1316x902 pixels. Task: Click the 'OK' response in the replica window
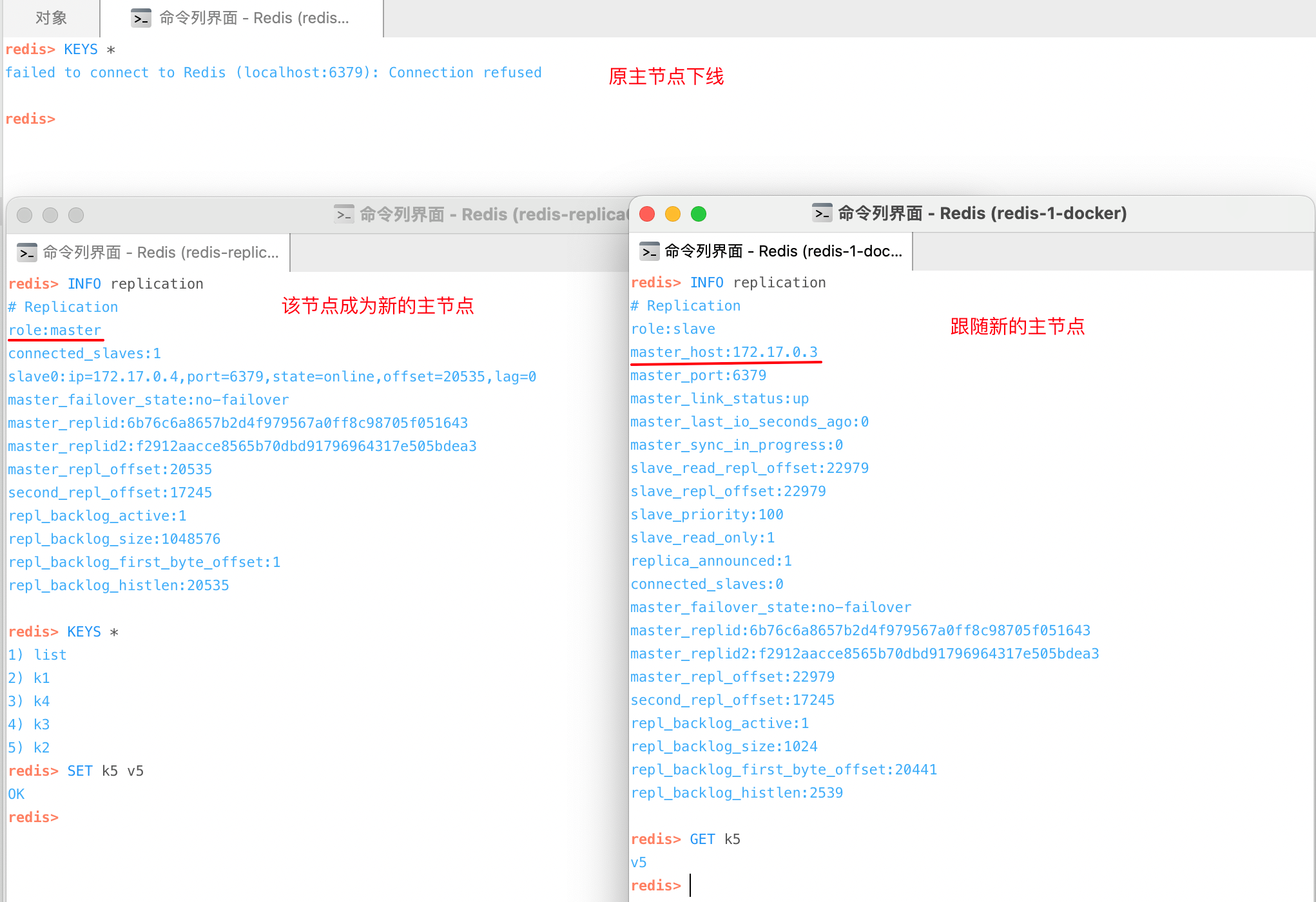[16, 794]
